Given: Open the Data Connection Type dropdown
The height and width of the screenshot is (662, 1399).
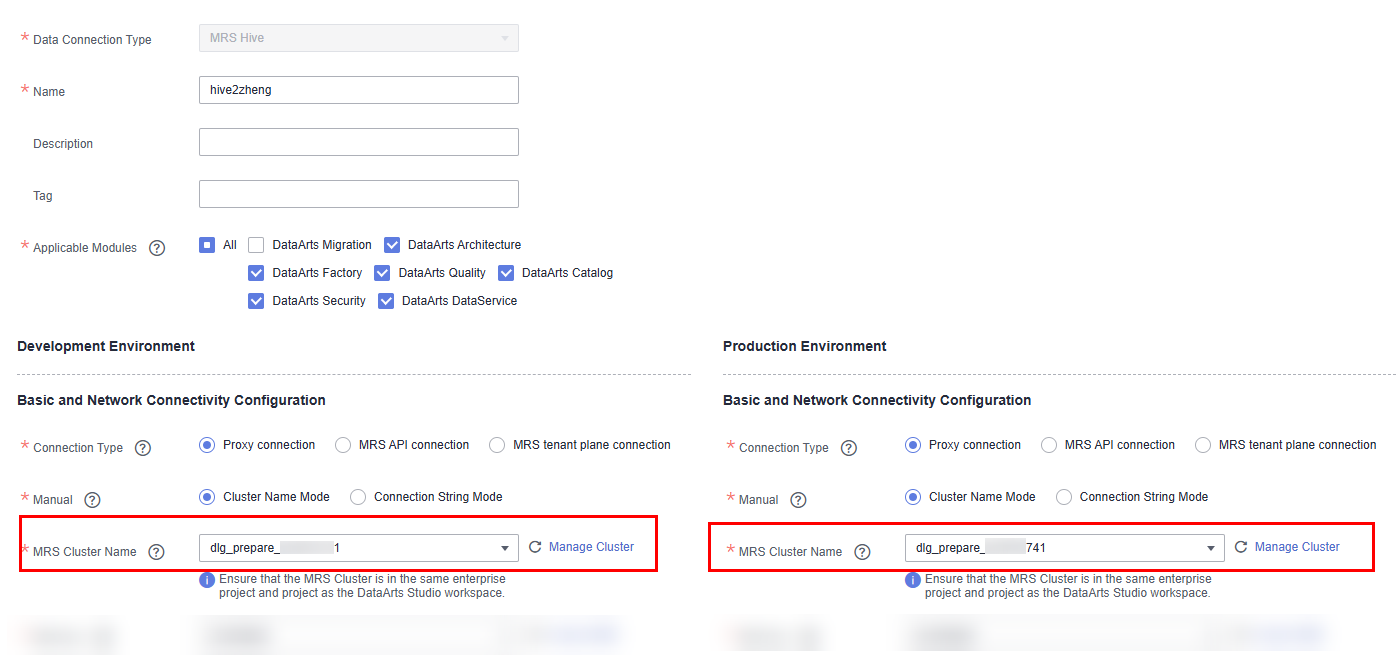Looking at the screenshot, I should 359,38.
